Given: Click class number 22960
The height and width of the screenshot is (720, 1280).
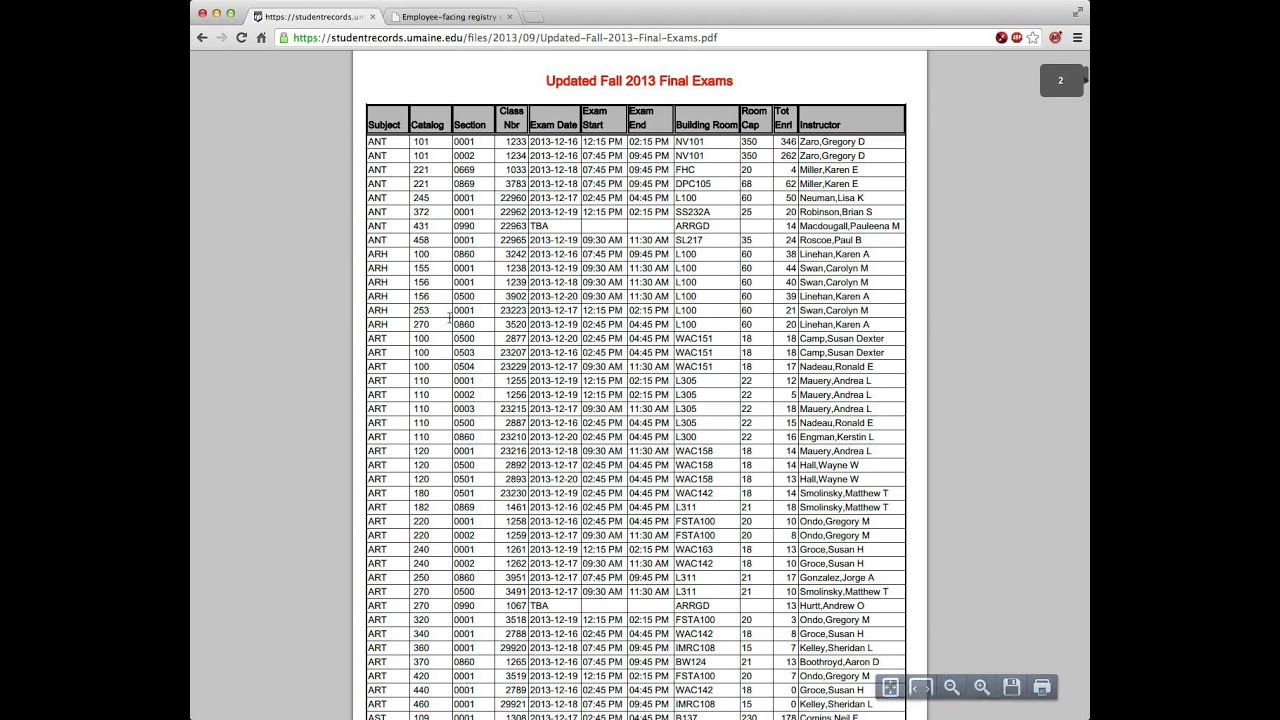Looking at the screenshot, I should (513, 198).
